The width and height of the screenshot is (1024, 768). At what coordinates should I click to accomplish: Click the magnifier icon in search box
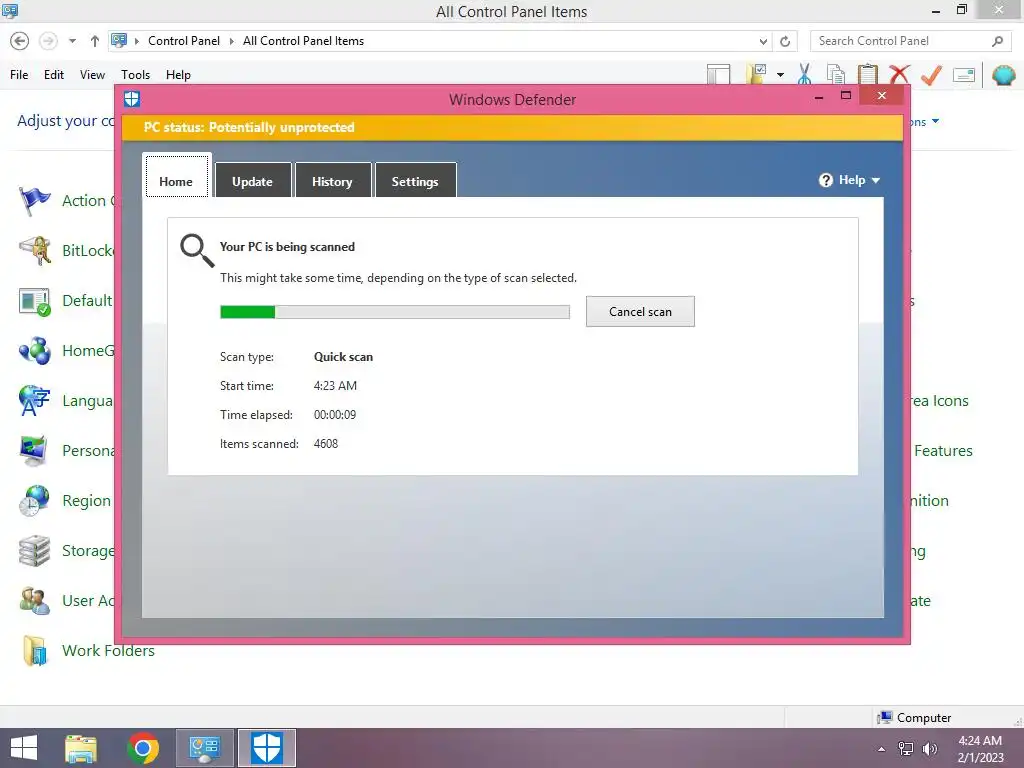(997, 41)
